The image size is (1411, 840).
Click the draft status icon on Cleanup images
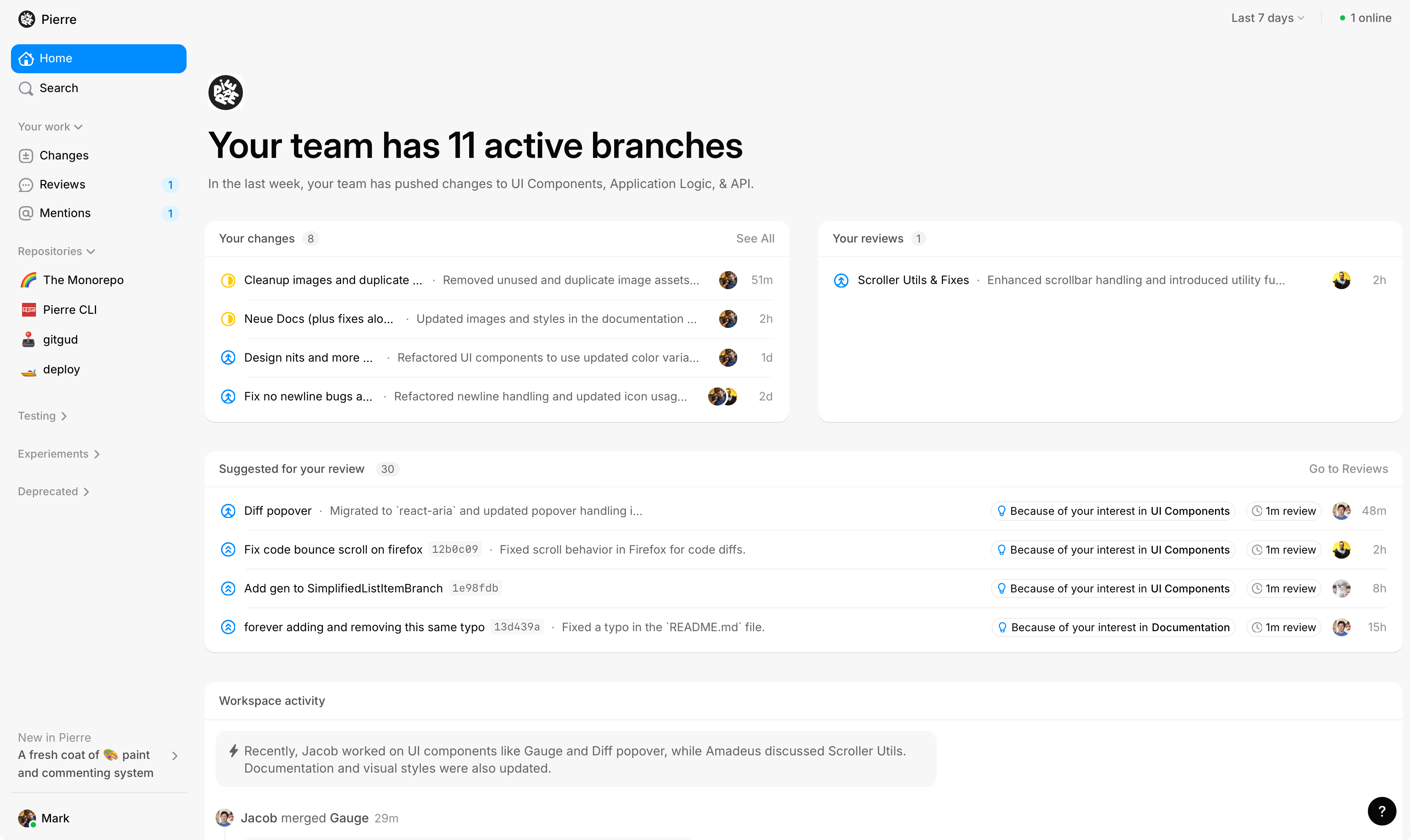tap(228, 280)
